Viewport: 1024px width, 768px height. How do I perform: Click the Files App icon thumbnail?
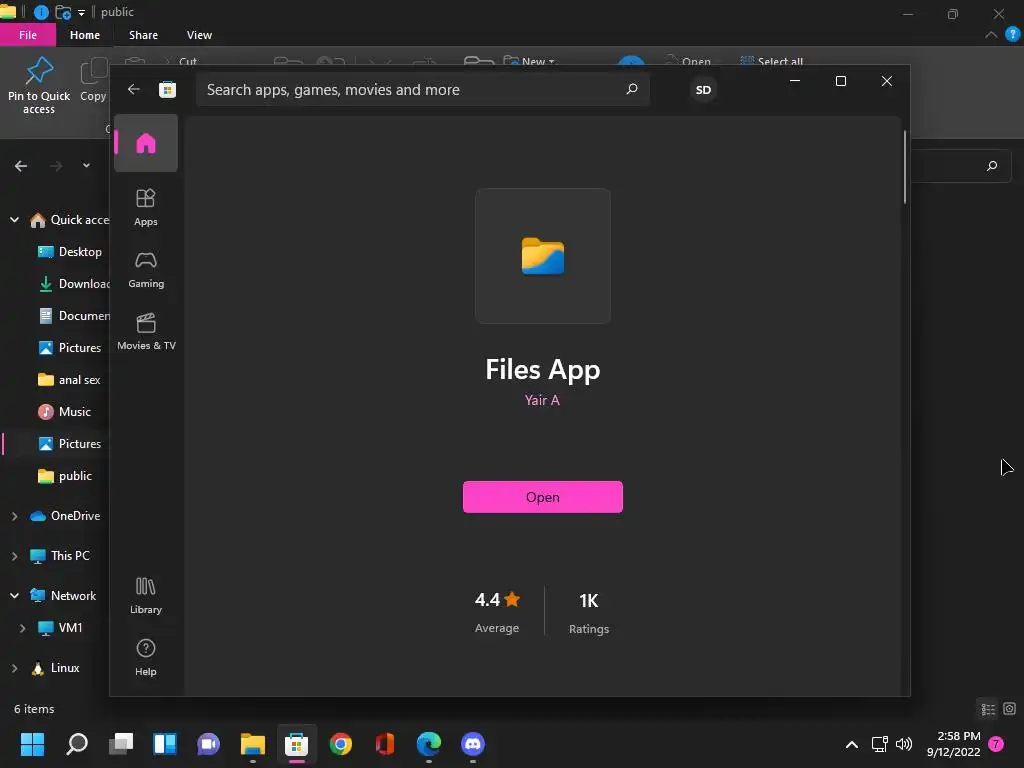point(543,256)
